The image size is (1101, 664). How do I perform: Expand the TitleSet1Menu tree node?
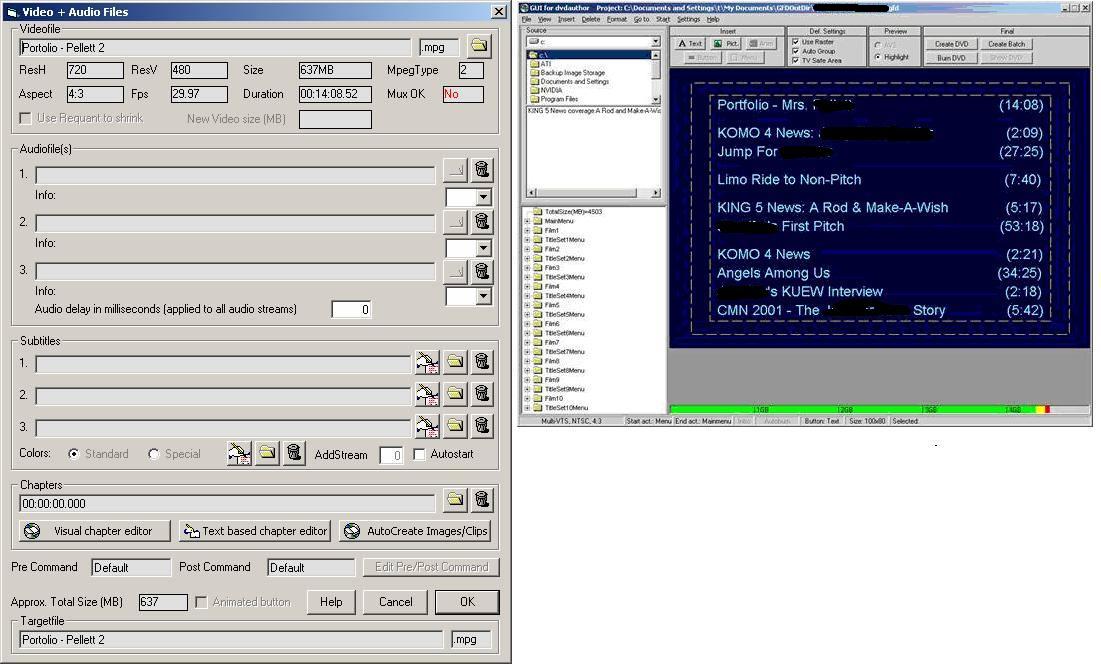pyautogui.click(x=527, y=240)
